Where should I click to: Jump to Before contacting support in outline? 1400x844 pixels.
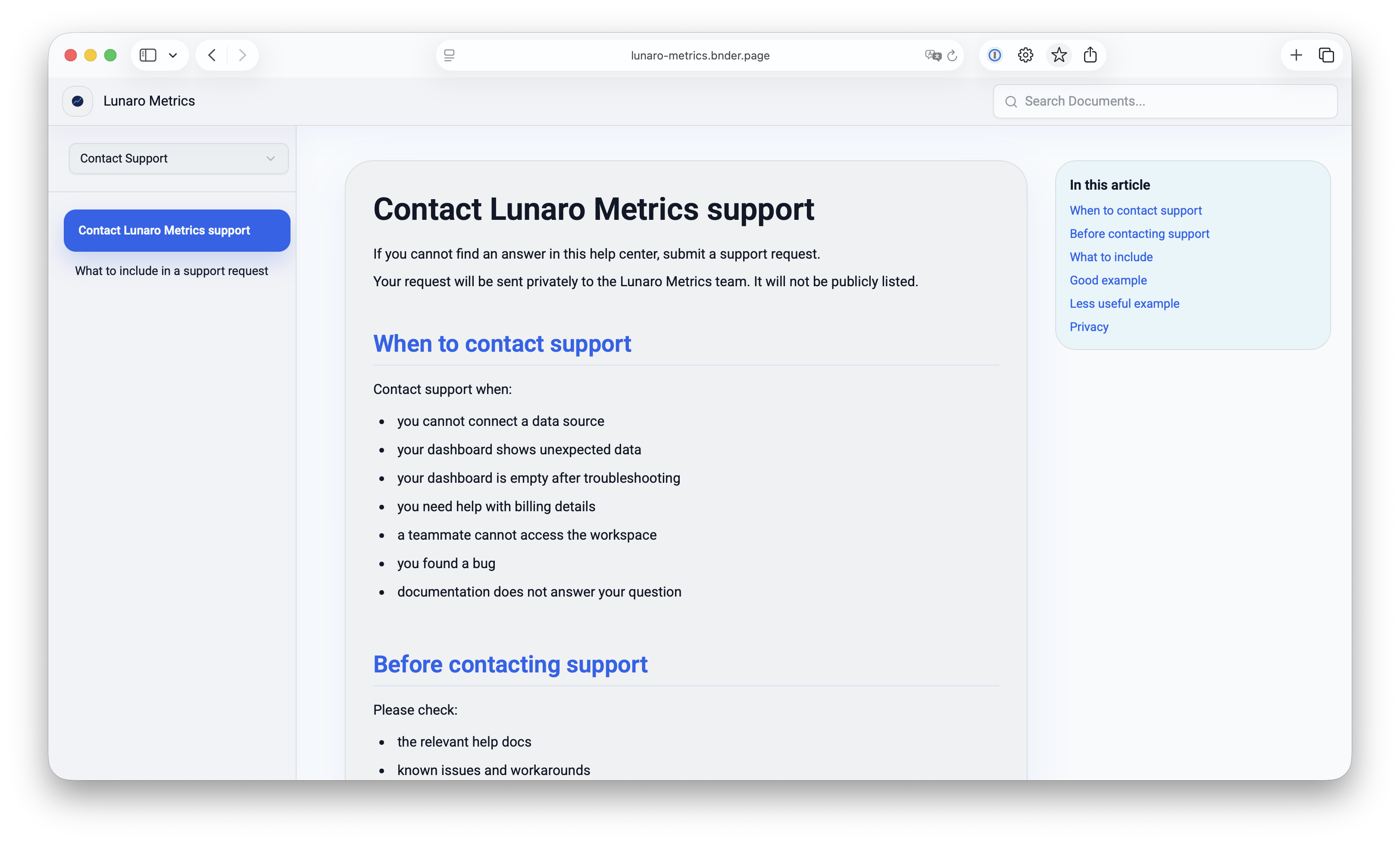(x=1139, y=234)
